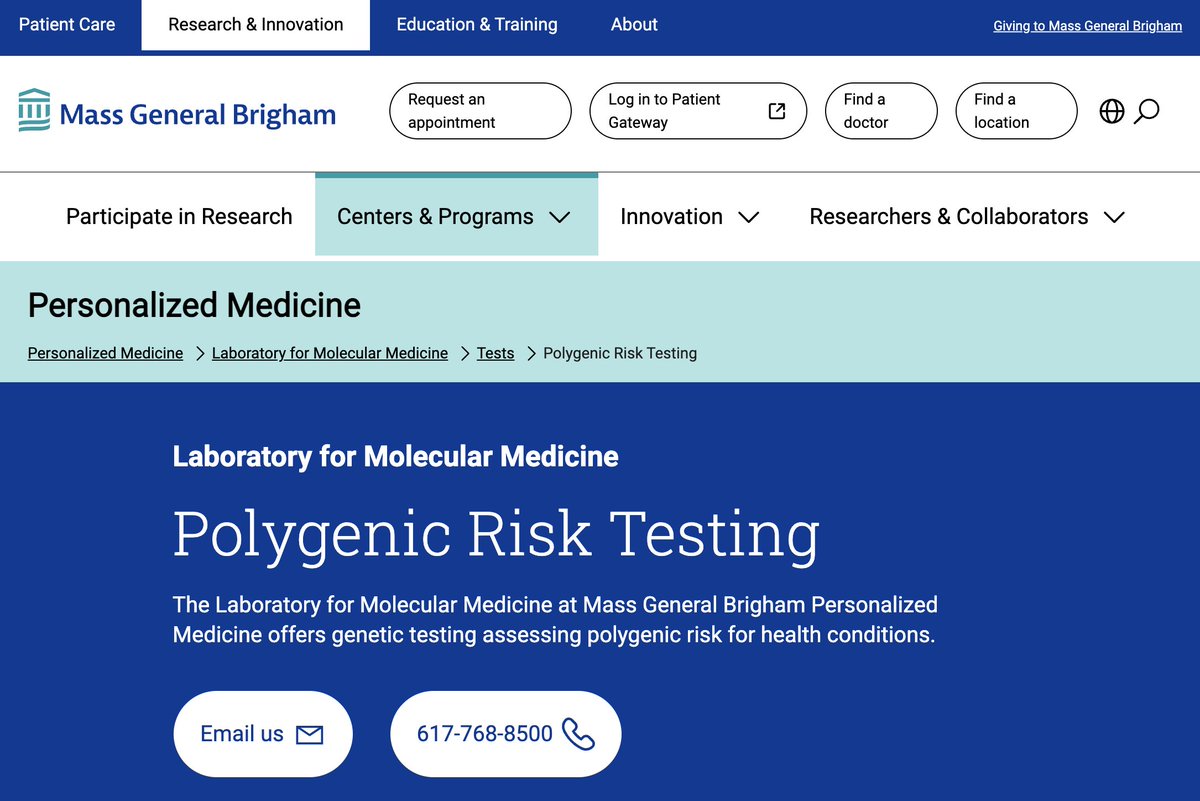Click Polygenic Risk Testing breadcrumb text
Image resolution: width=1200 pixels, height=801 pixels.
tap(620, 353)
